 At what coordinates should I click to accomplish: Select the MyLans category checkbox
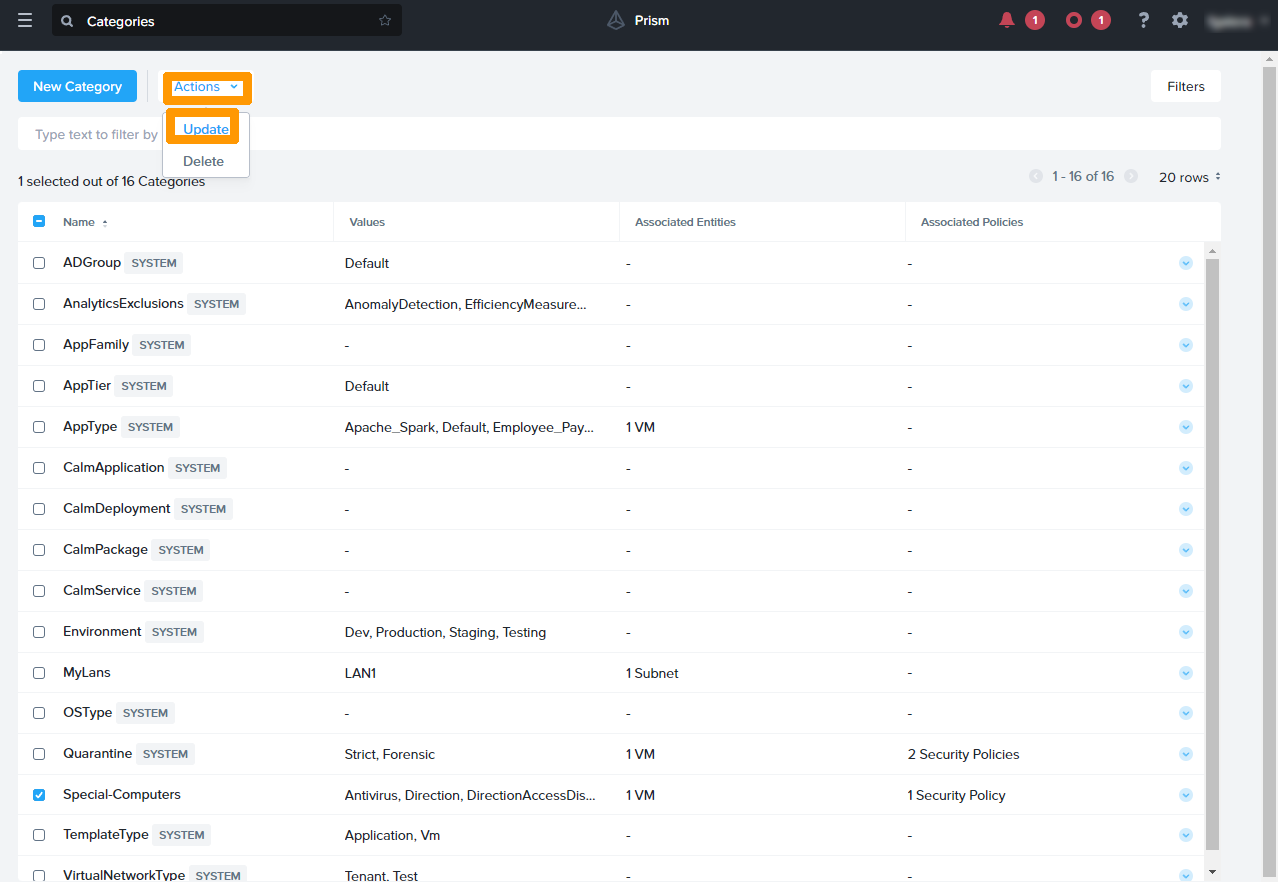39,673
